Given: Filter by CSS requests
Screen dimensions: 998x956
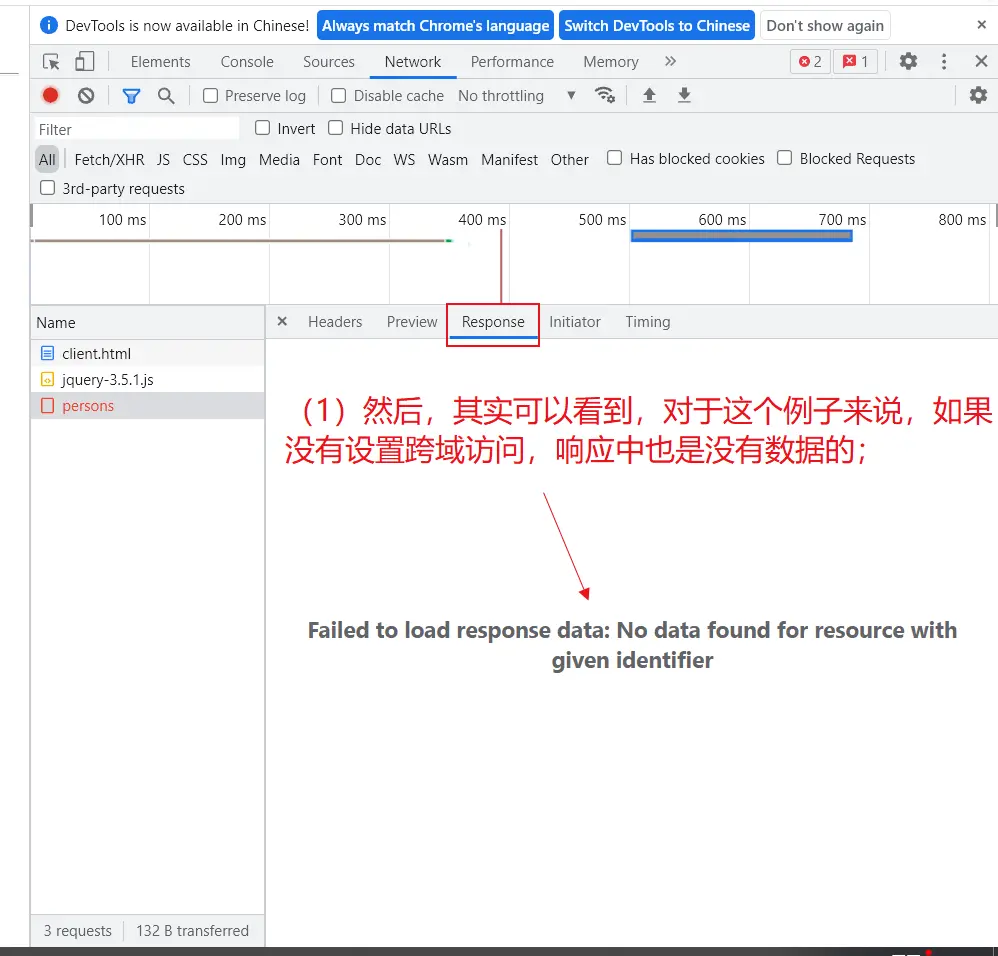Looking at the screenshot, I should tap(195, 159).
